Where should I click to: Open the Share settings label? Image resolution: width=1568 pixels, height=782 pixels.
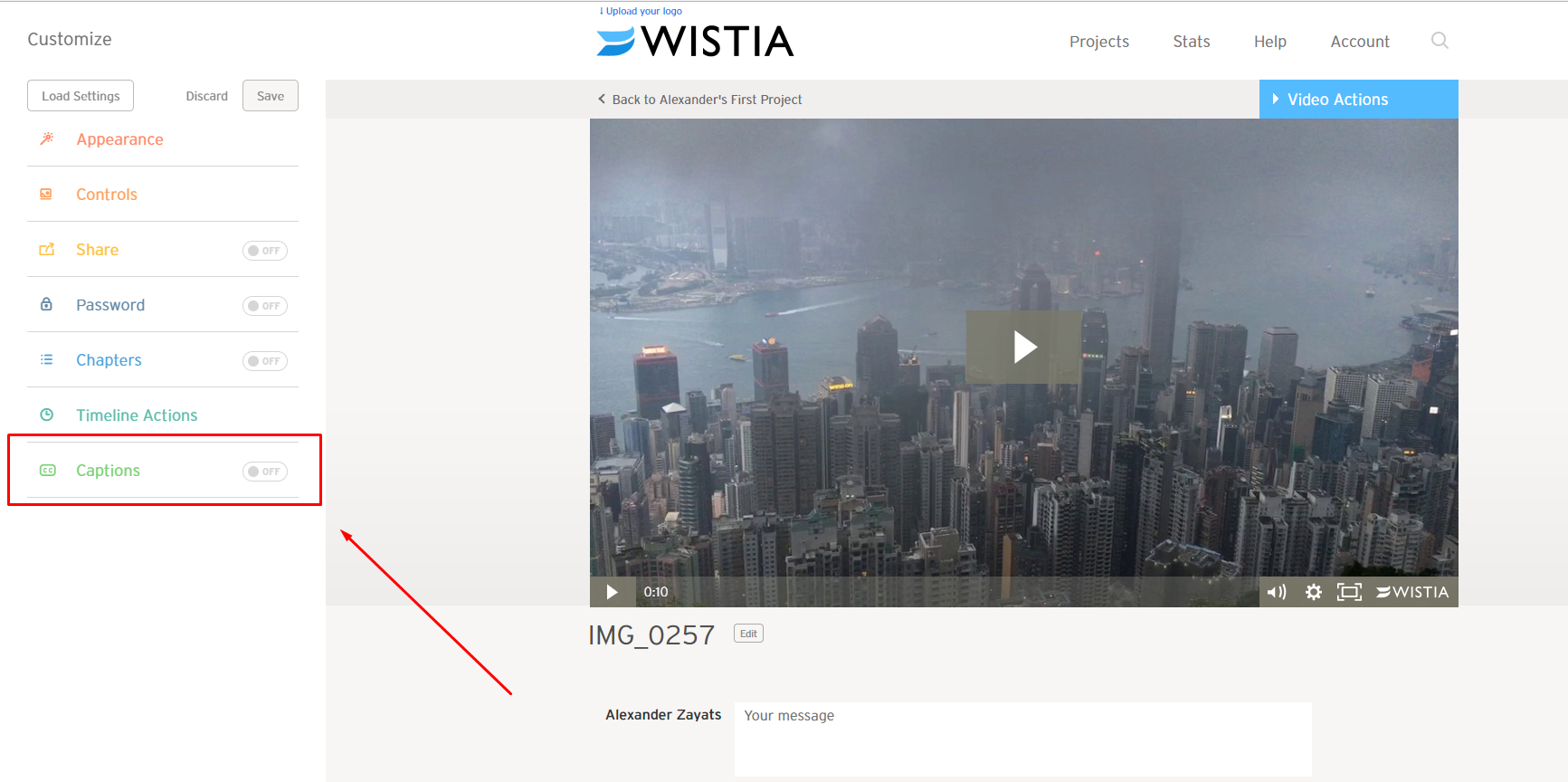[97, 250]
